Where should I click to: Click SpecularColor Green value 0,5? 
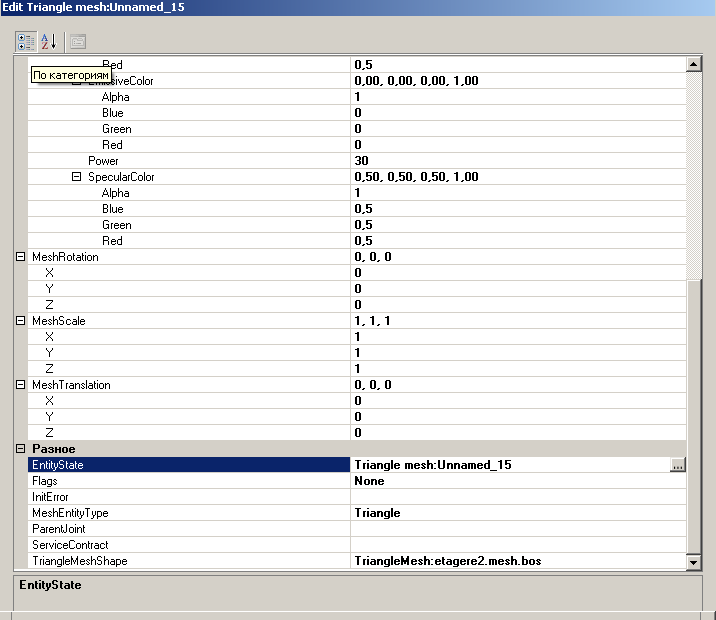click(518, 225)
